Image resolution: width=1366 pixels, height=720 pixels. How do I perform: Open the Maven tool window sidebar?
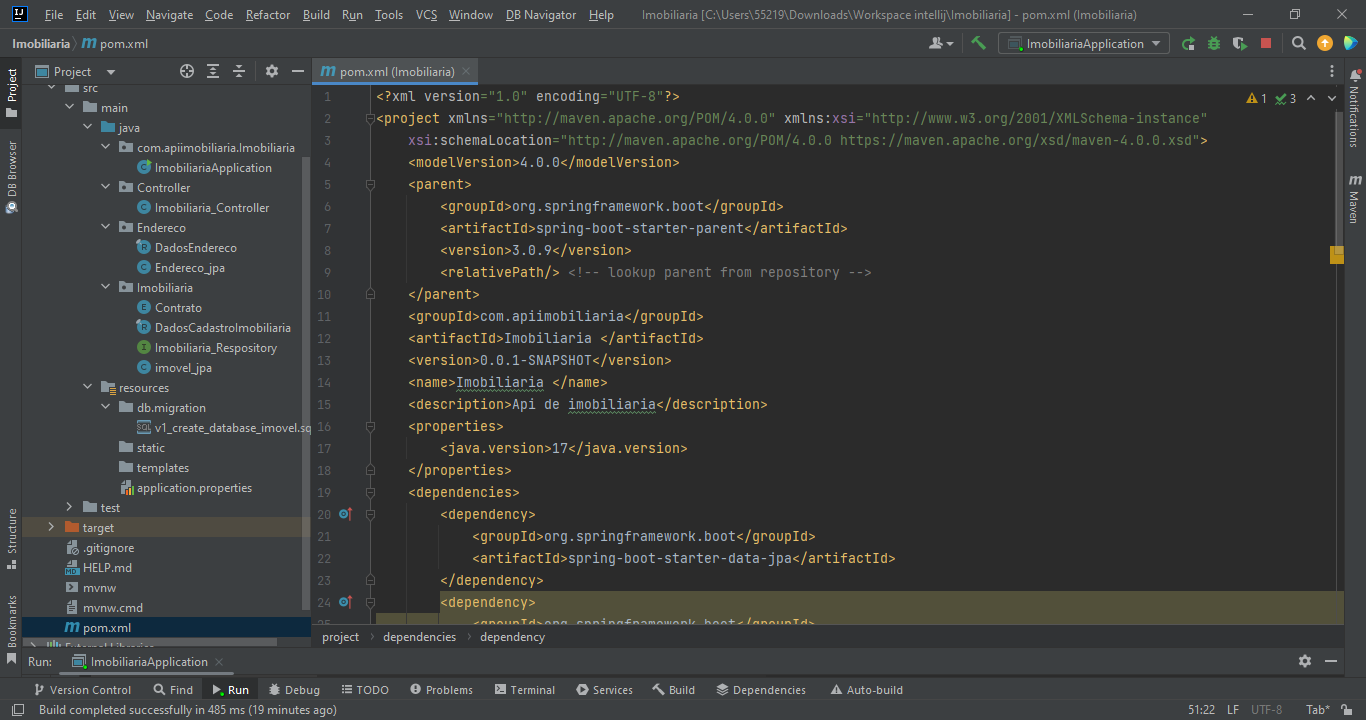point(1355,197)
